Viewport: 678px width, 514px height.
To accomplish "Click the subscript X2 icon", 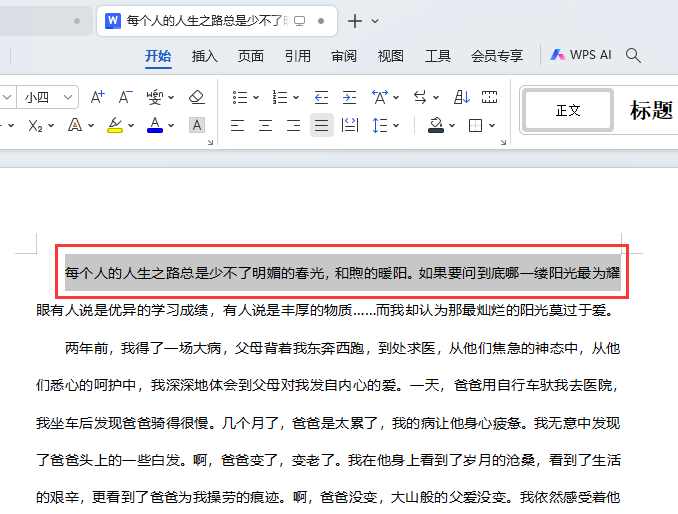I will (35, 126).
